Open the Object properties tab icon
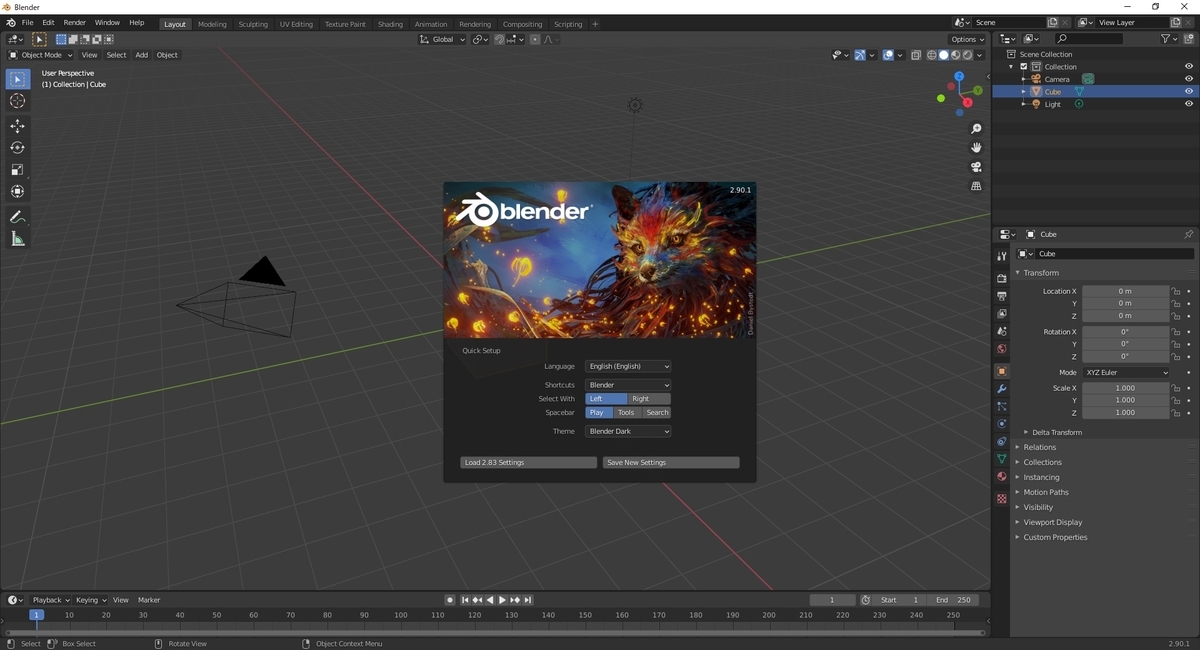The image size is (1200, 650). (1001, 371)
